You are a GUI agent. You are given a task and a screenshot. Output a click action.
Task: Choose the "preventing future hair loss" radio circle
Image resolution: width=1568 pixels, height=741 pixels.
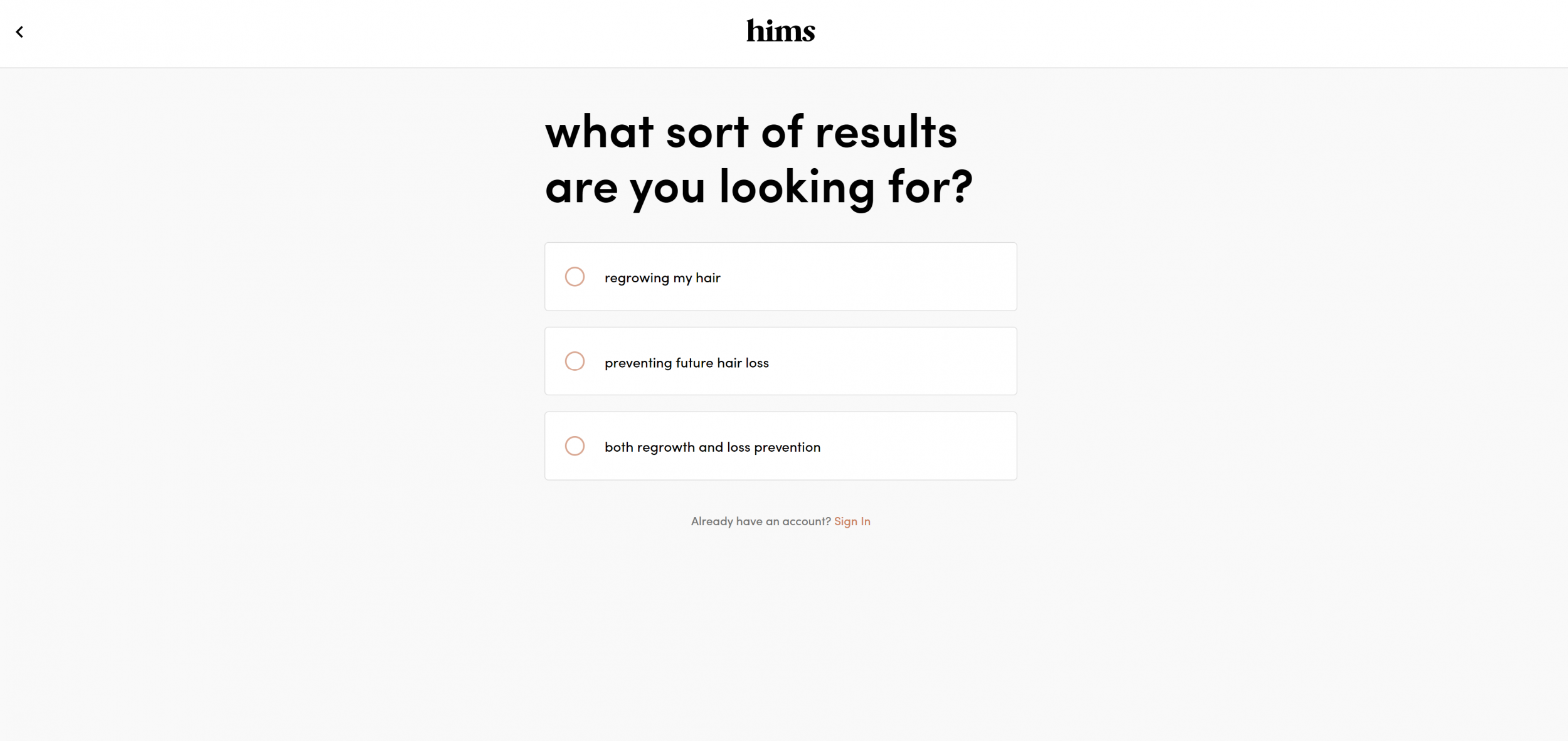point(575,361)
